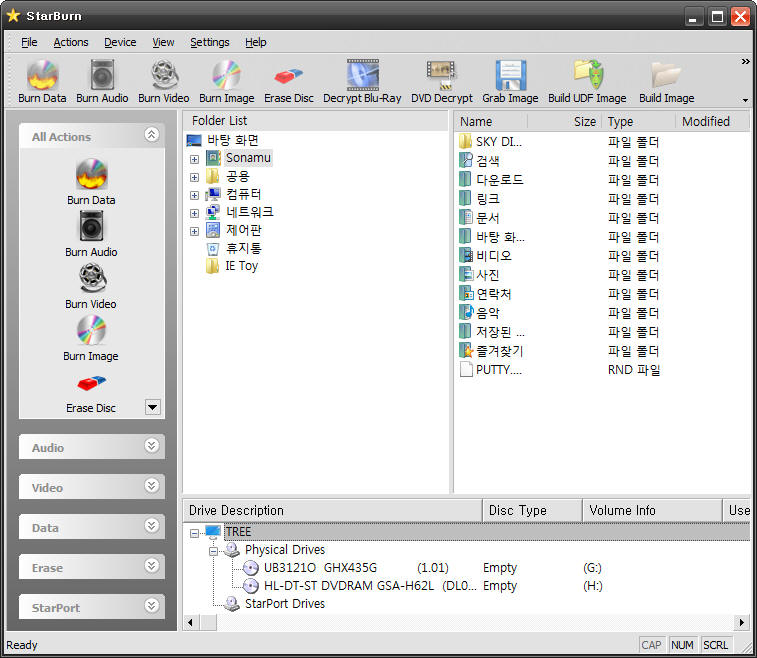Expand the Data panel
Image resolution: width=757 pixels, height=658 pixels.
pyautogui.click(x=152, y=526)
